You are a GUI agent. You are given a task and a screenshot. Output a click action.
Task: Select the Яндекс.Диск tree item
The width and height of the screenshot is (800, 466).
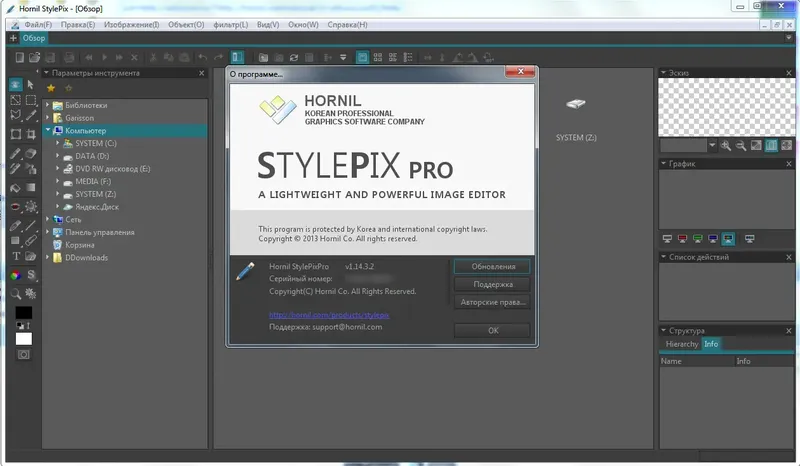[97, 207]
